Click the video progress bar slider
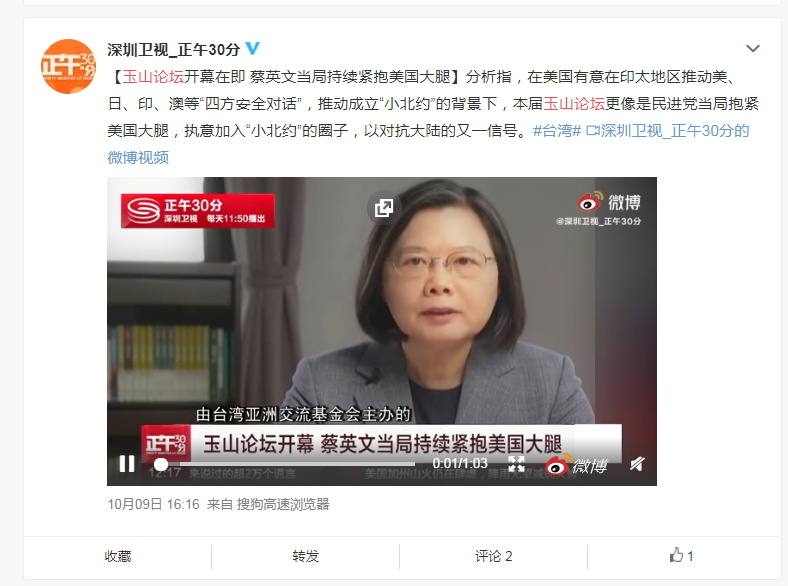The image size is (788, 586). tap(288, 464)
